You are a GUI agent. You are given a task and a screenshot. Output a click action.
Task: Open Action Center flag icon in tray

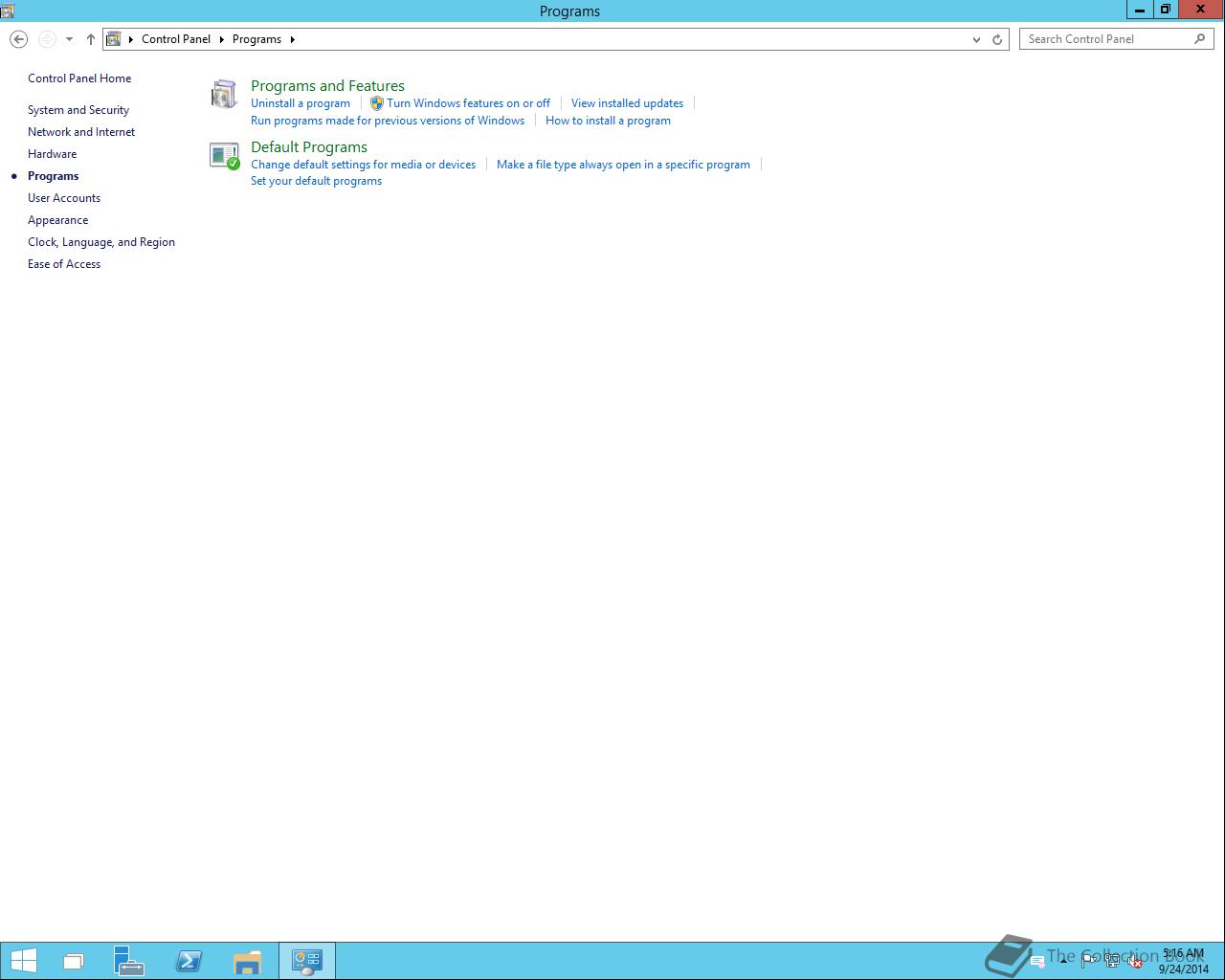pos(1089,962)
